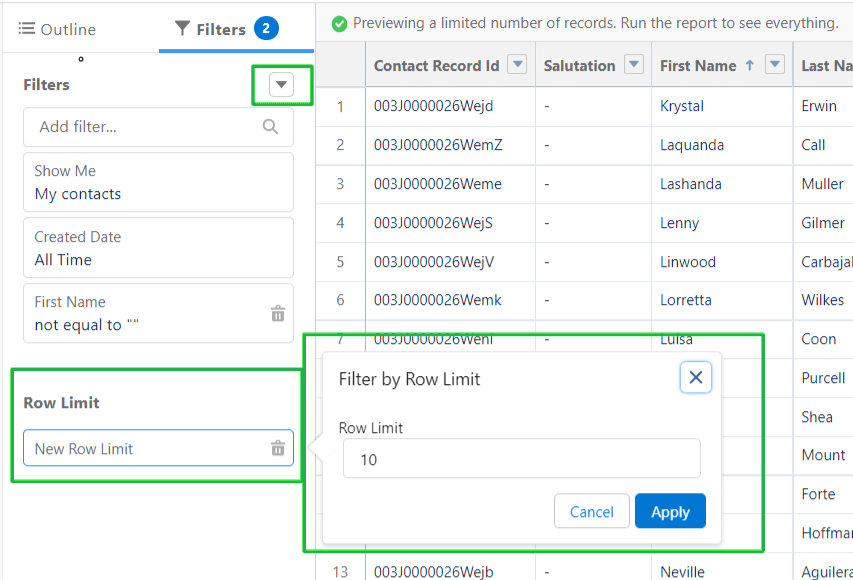
Task: Apply the new row limit
Action: (669, 511)
